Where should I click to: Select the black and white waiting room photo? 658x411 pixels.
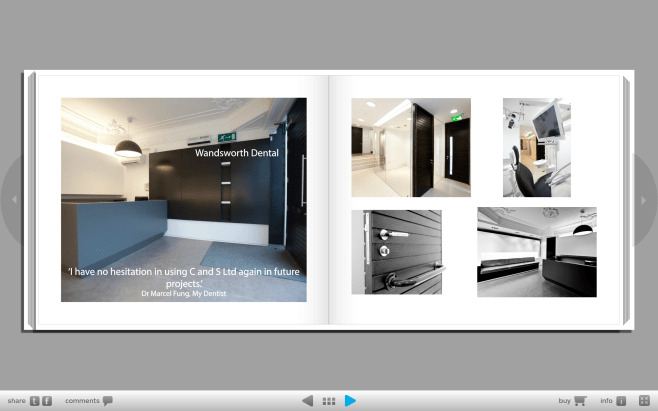coord(537,252)
